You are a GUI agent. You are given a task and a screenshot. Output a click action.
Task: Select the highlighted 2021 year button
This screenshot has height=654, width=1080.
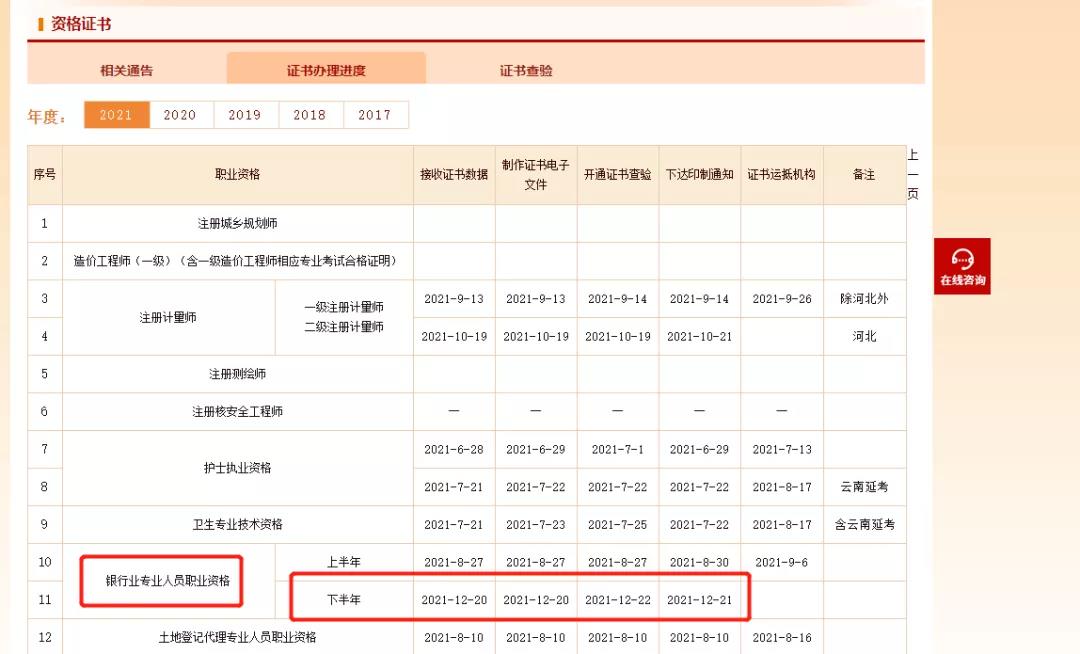[x=116, y=114]
